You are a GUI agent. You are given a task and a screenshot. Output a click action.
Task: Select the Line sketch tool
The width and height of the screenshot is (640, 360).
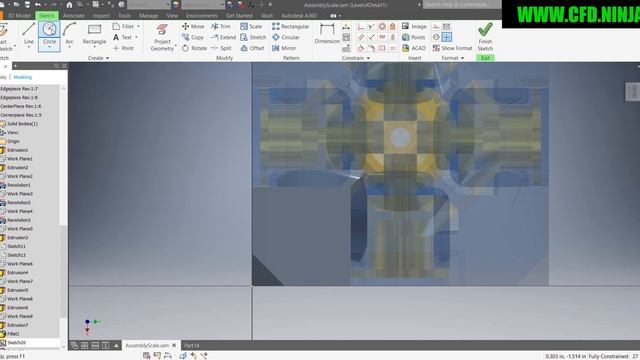tap(29, 33)
